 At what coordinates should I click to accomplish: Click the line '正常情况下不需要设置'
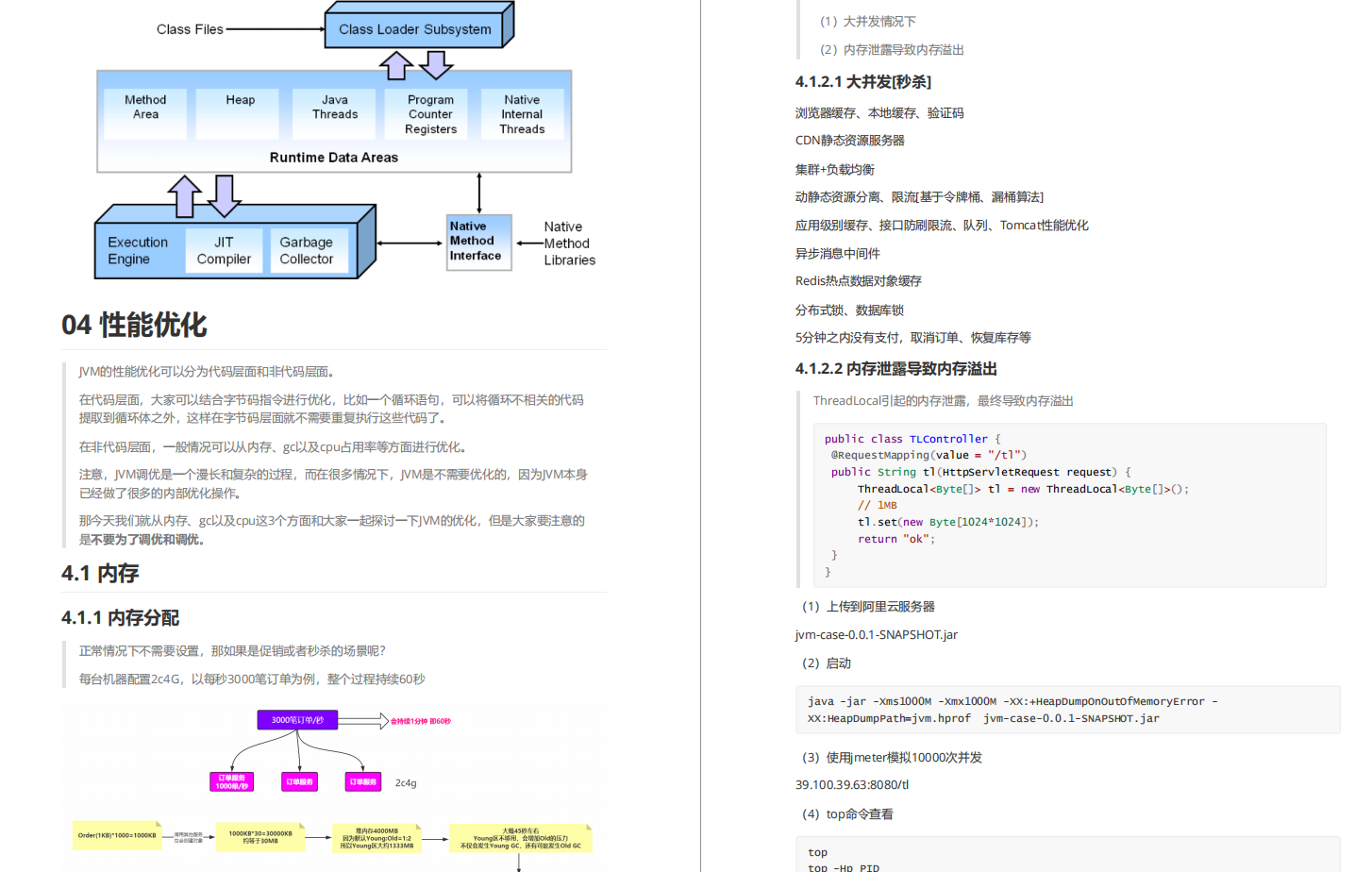[232, 651]
